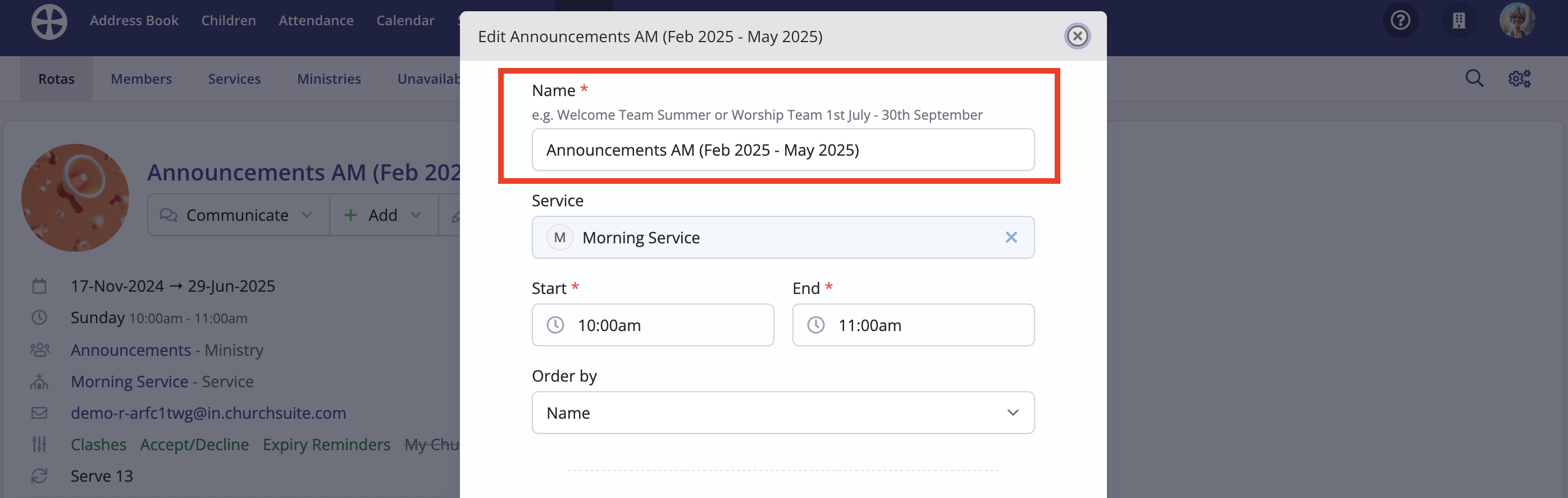Expand the Order by dropdown
The image size is (1568, 498).
(x=783, y=413)
